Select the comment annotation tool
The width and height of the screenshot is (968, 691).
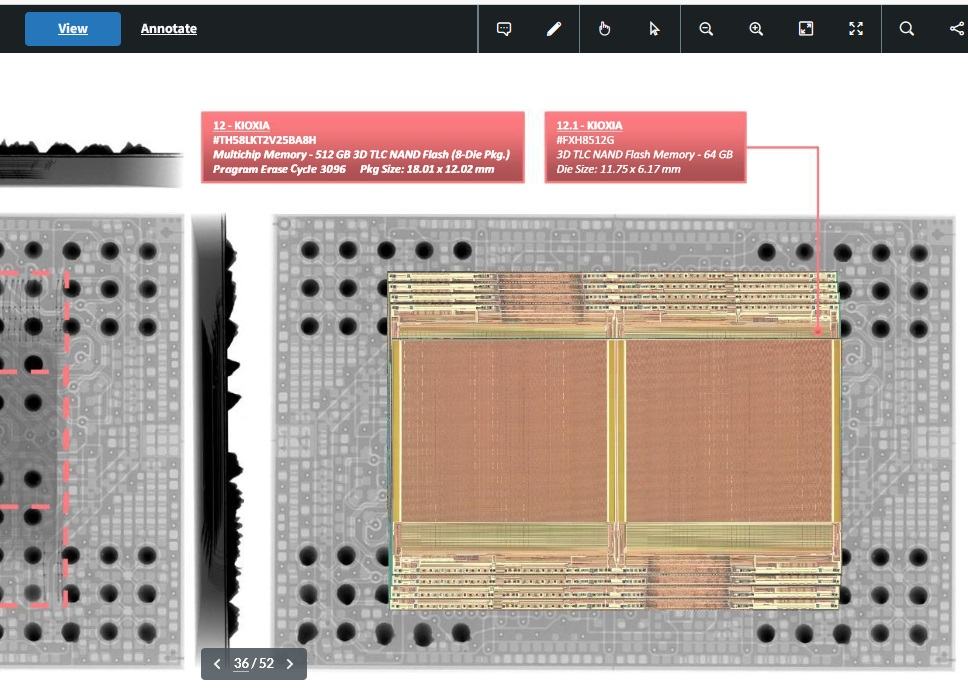tap(504, 28)
